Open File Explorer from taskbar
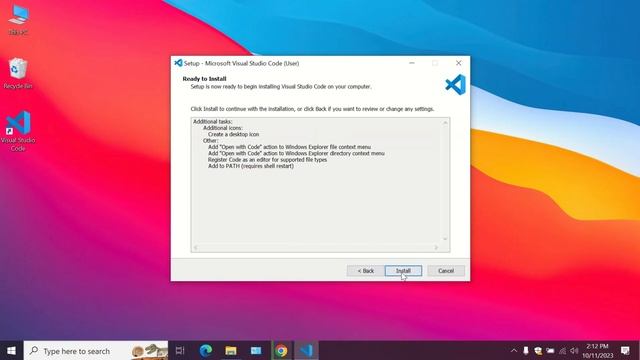The height and width of the screenshot is (360, 640). pos(231,351)
